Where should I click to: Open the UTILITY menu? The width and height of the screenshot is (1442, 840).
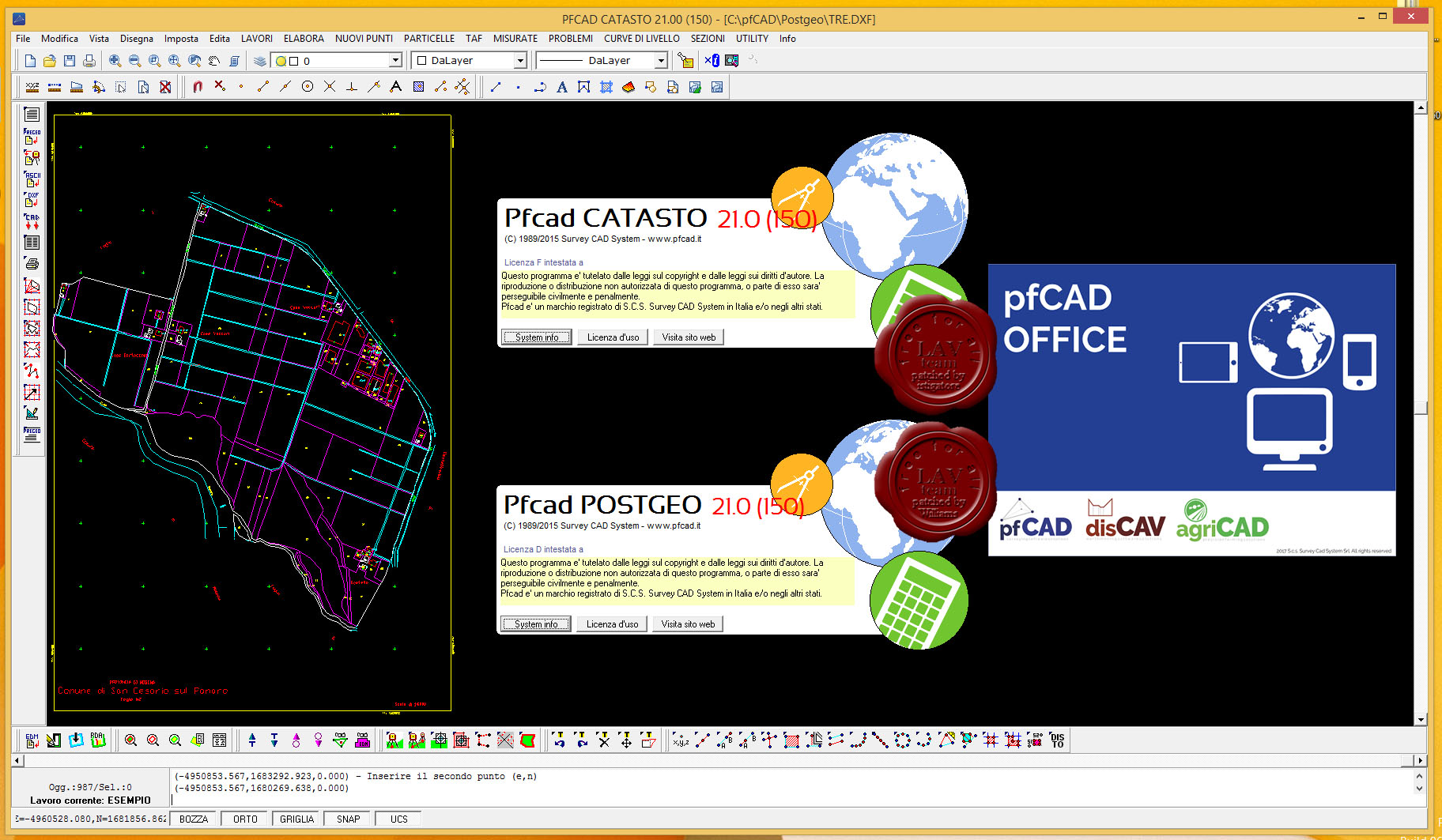pos(753,39)
